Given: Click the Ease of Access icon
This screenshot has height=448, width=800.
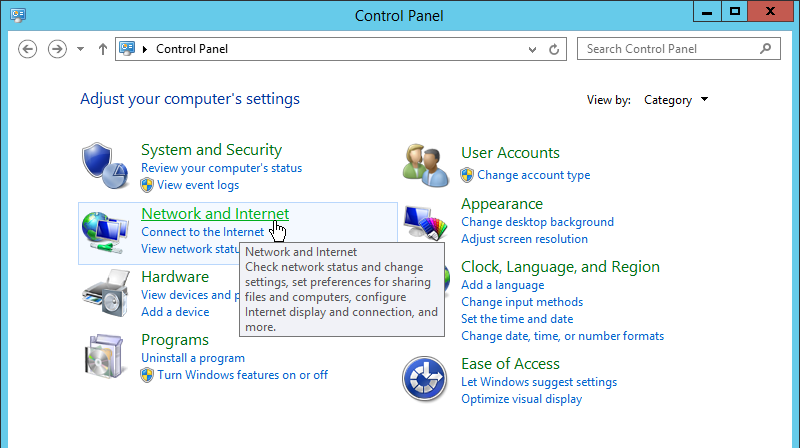Looking at the screenshot, I should 424,380.
